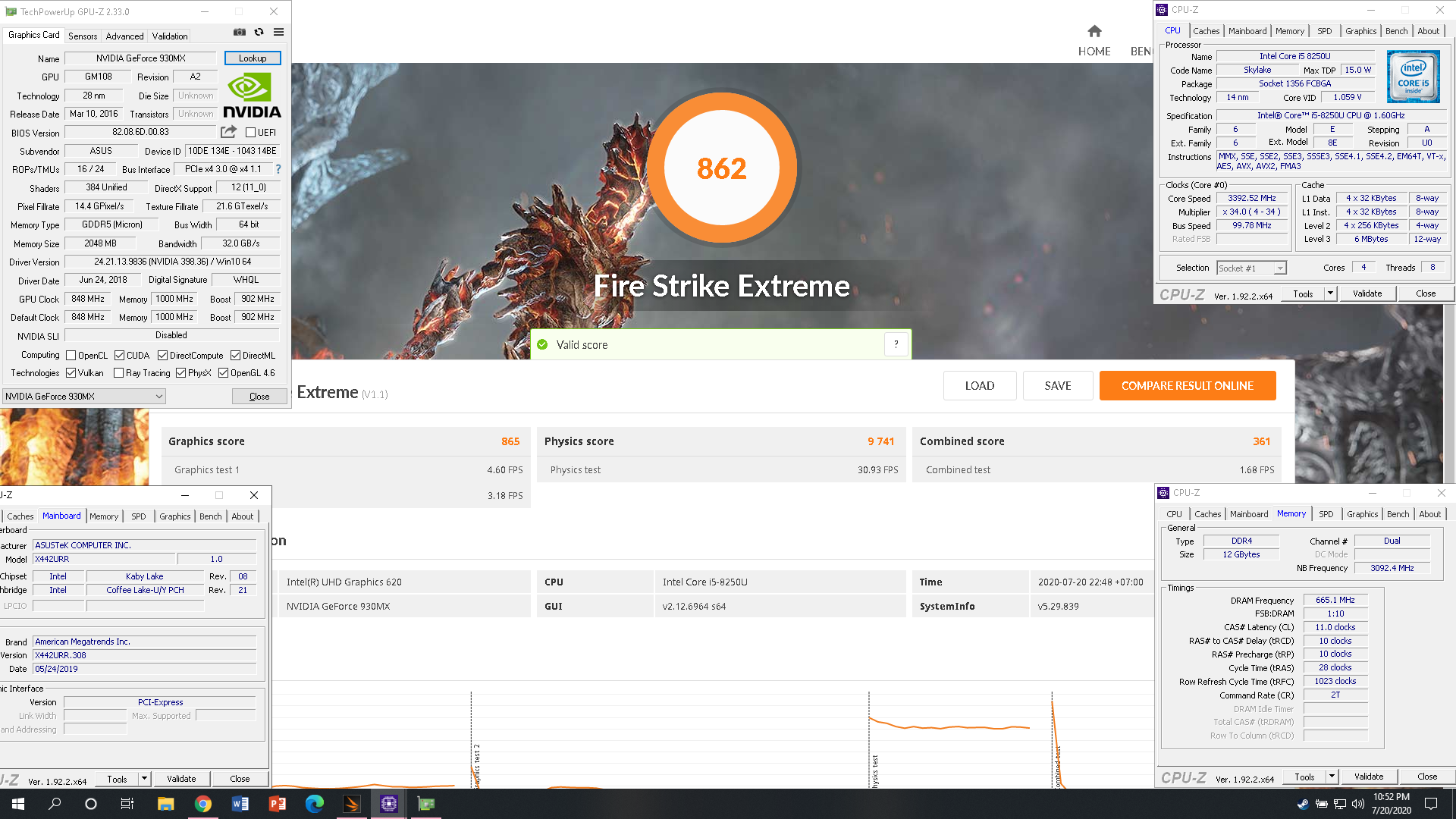Viewport: 1456px width, 819px height.
Task: Open PowerPoint from taskbar
Action: coord(278,804)
